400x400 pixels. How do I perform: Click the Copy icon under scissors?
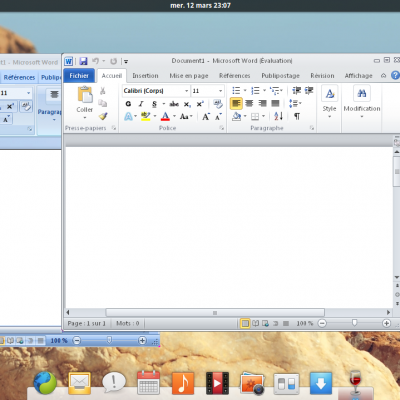tap(103, 103)
